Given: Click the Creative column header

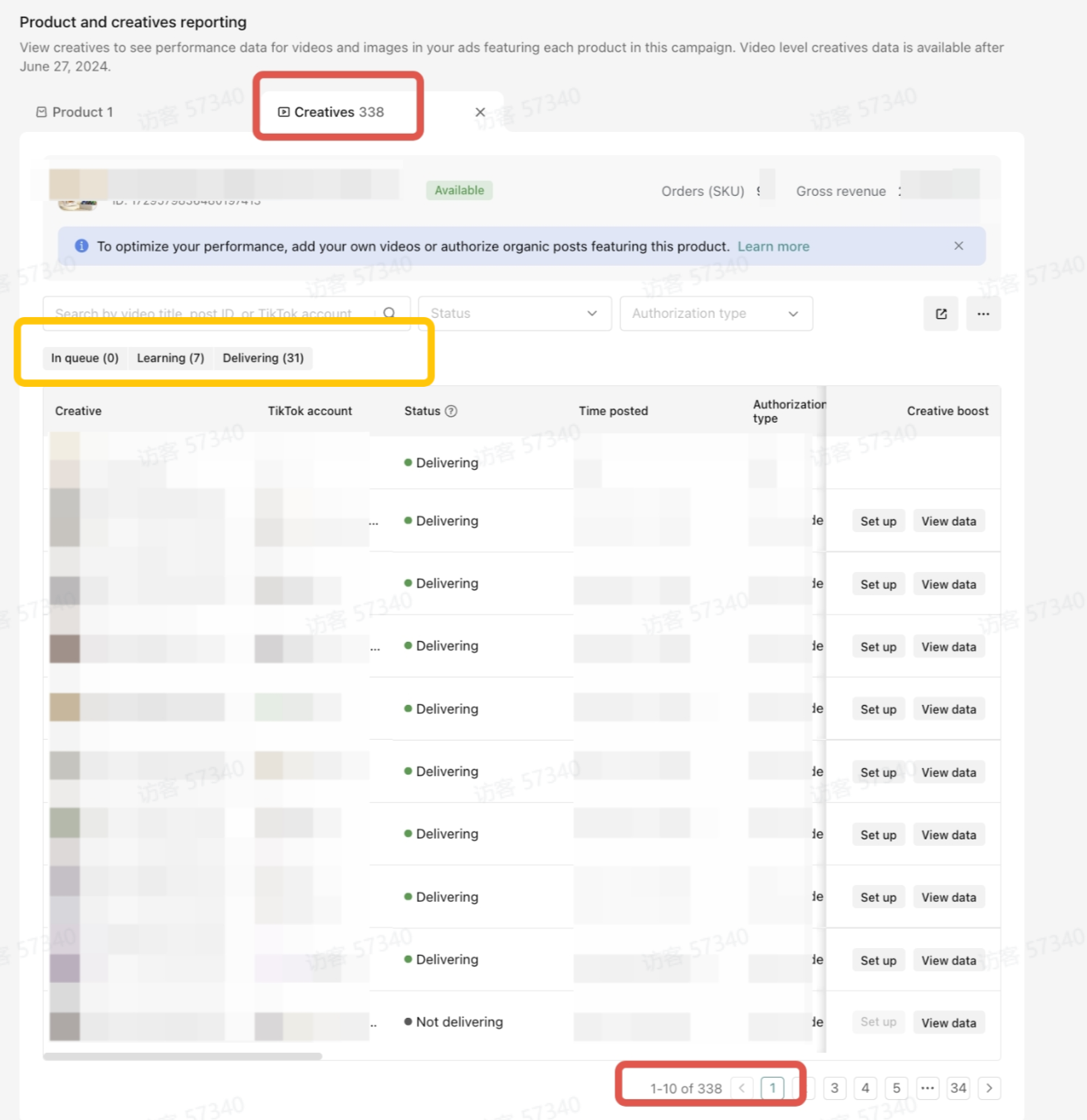Looking at the screenshot, I should click(x=78, y=411).
